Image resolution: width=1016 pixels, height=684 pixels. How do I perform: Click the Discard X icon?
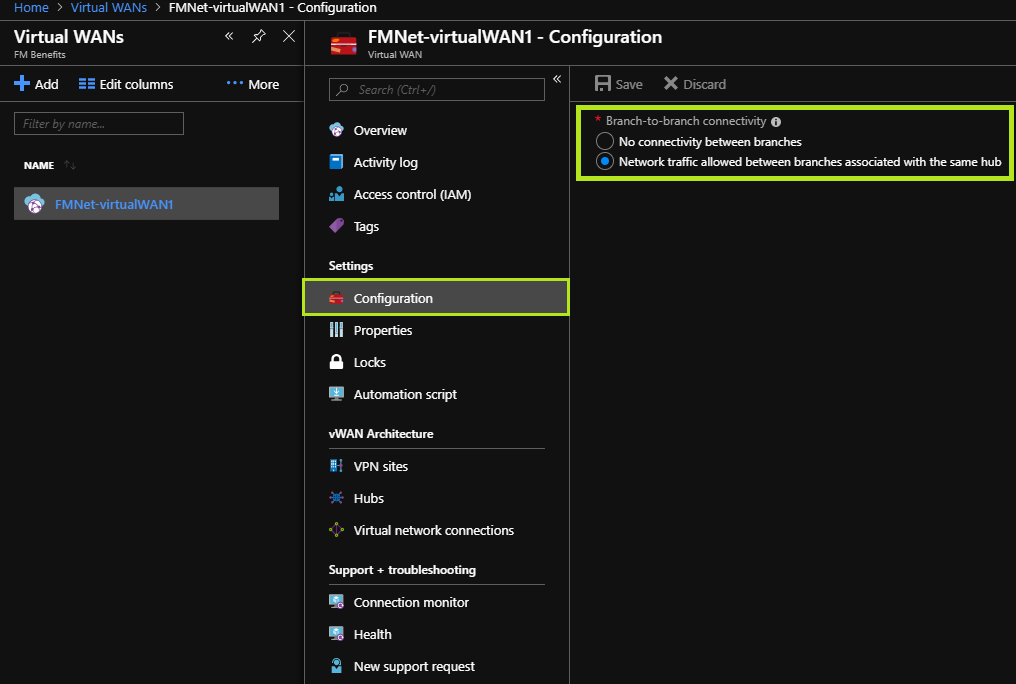pos(671,84)
